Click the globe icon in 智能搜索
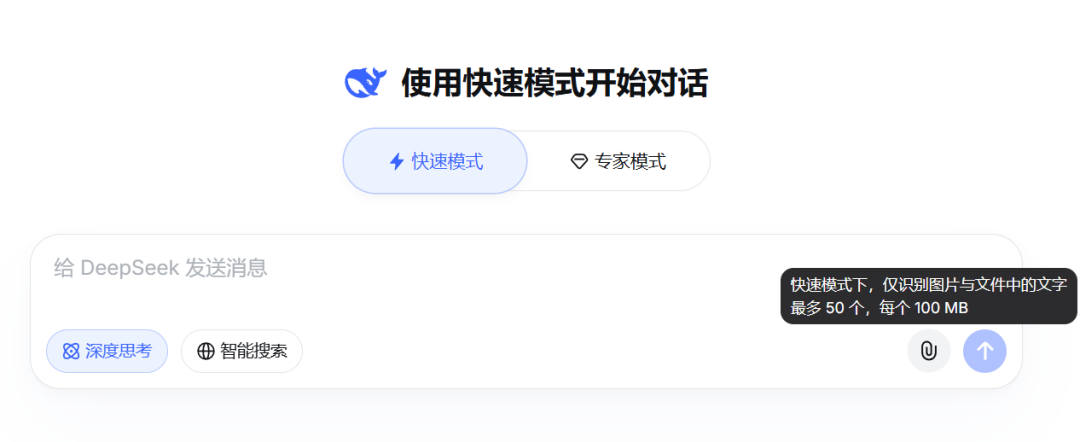 point(206,351)
